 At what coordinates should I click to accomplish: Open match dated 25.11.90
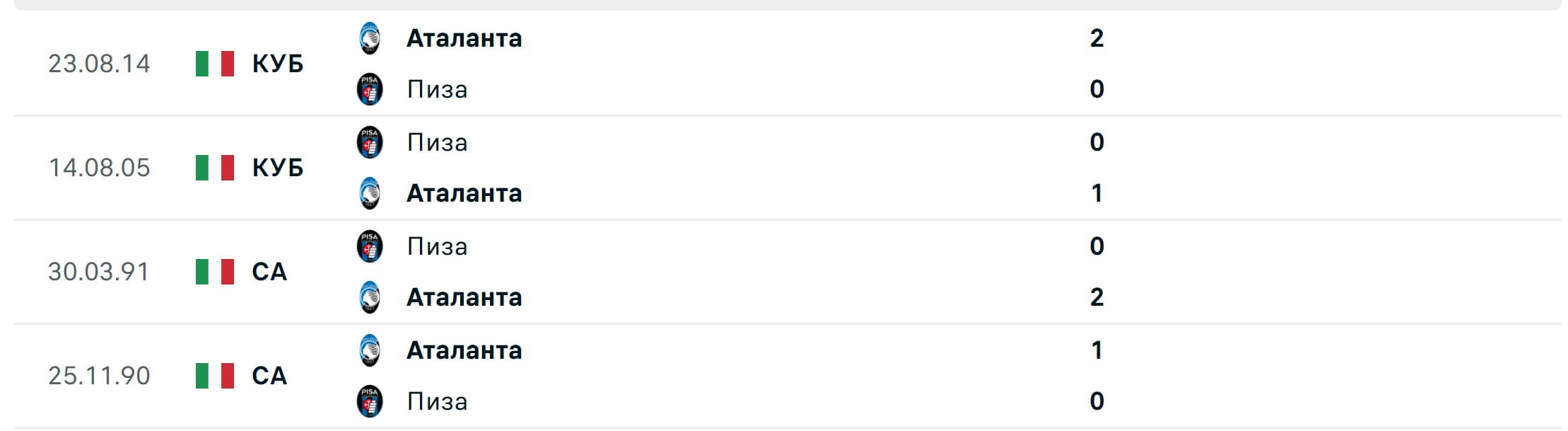(787, 376)
